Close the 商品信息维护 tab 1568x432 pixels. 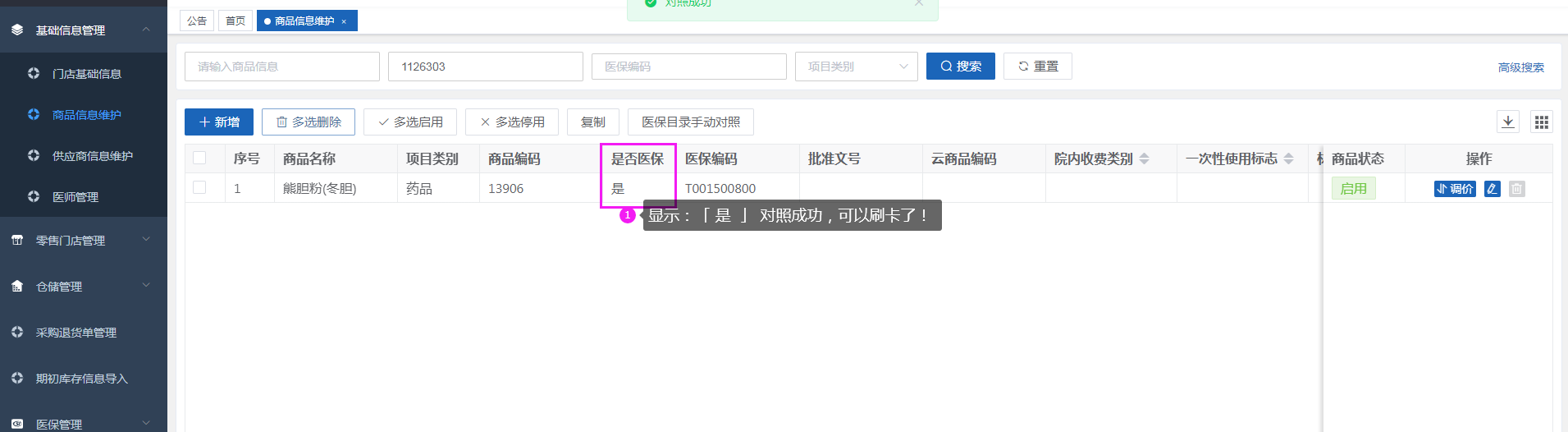click(344, 21)
